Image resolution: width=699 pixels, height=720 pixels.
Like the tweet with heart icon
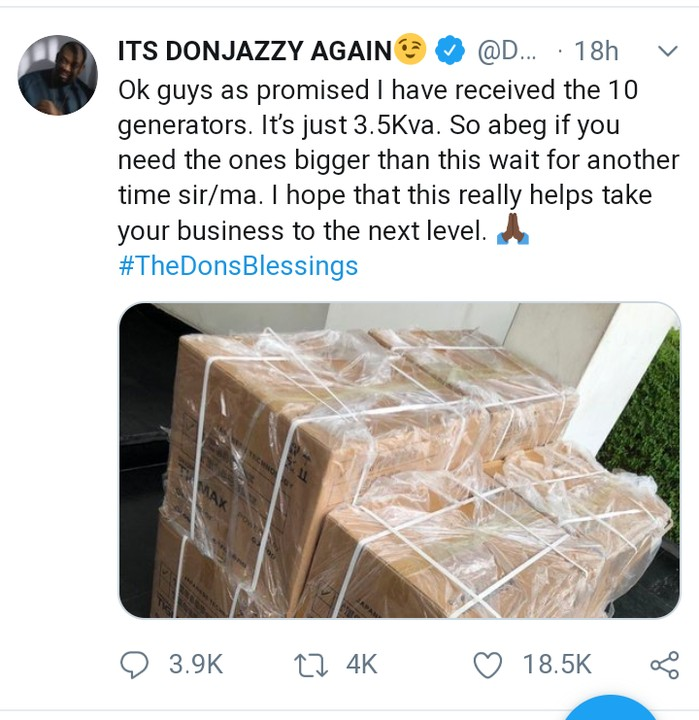click(x=488, y=663)
